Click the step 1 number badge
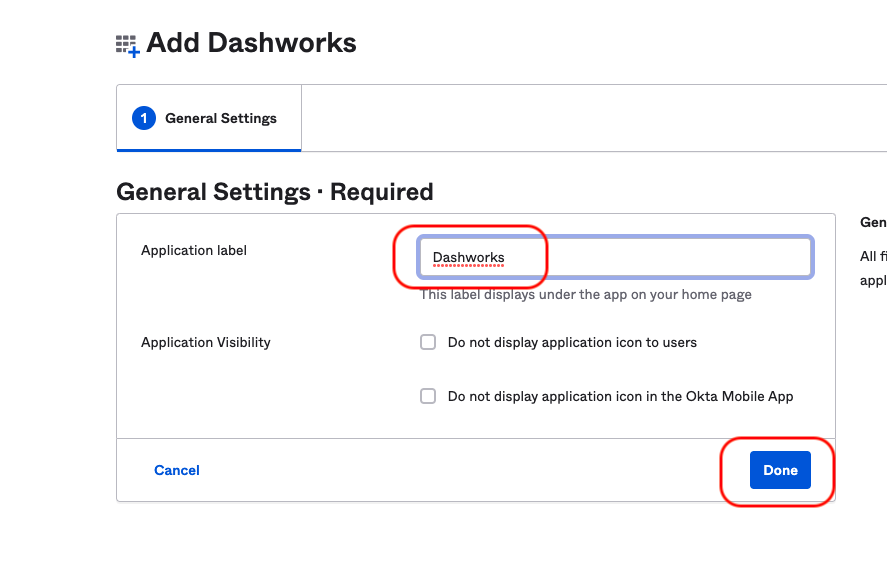 pos(144,118)
